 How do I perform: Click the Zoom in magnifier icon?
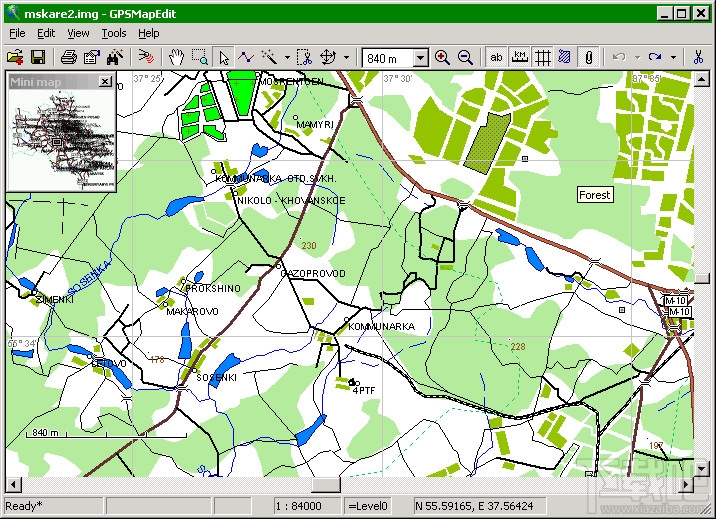click(442, 58)
